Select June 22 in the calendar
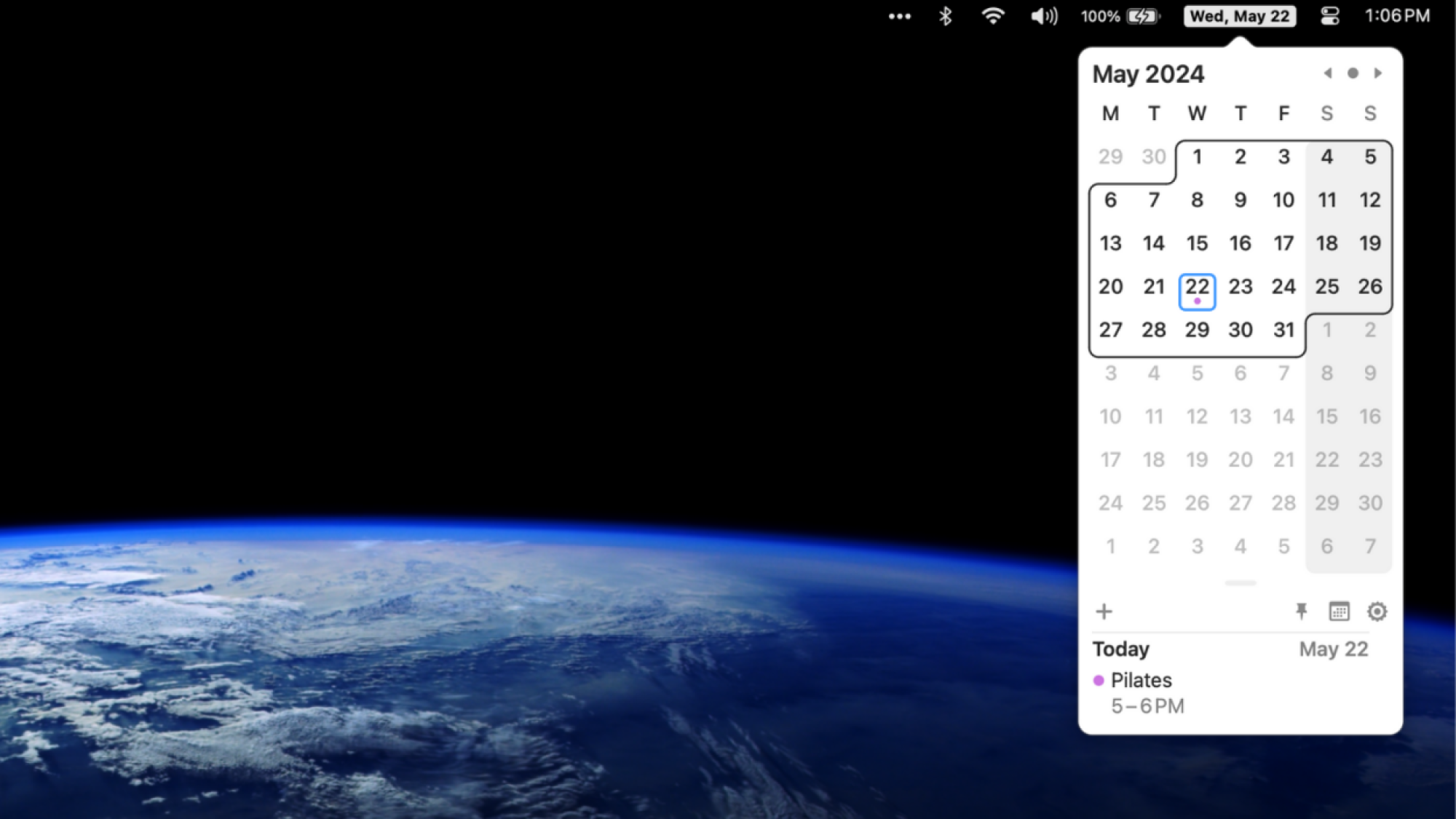 click(x=1327, y=460)
